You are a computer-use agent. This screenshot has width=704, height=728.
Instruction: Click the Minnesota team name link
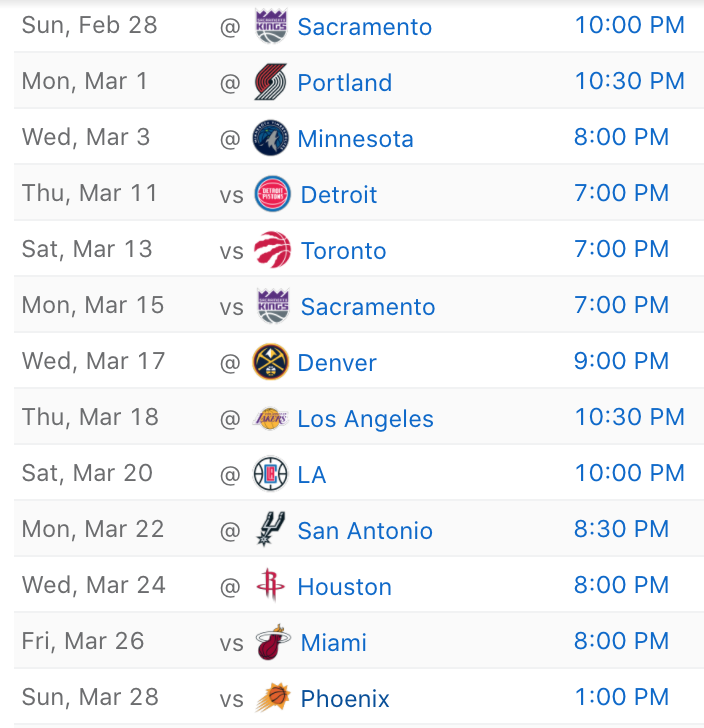pyautogui.click(x=355, y=139)
